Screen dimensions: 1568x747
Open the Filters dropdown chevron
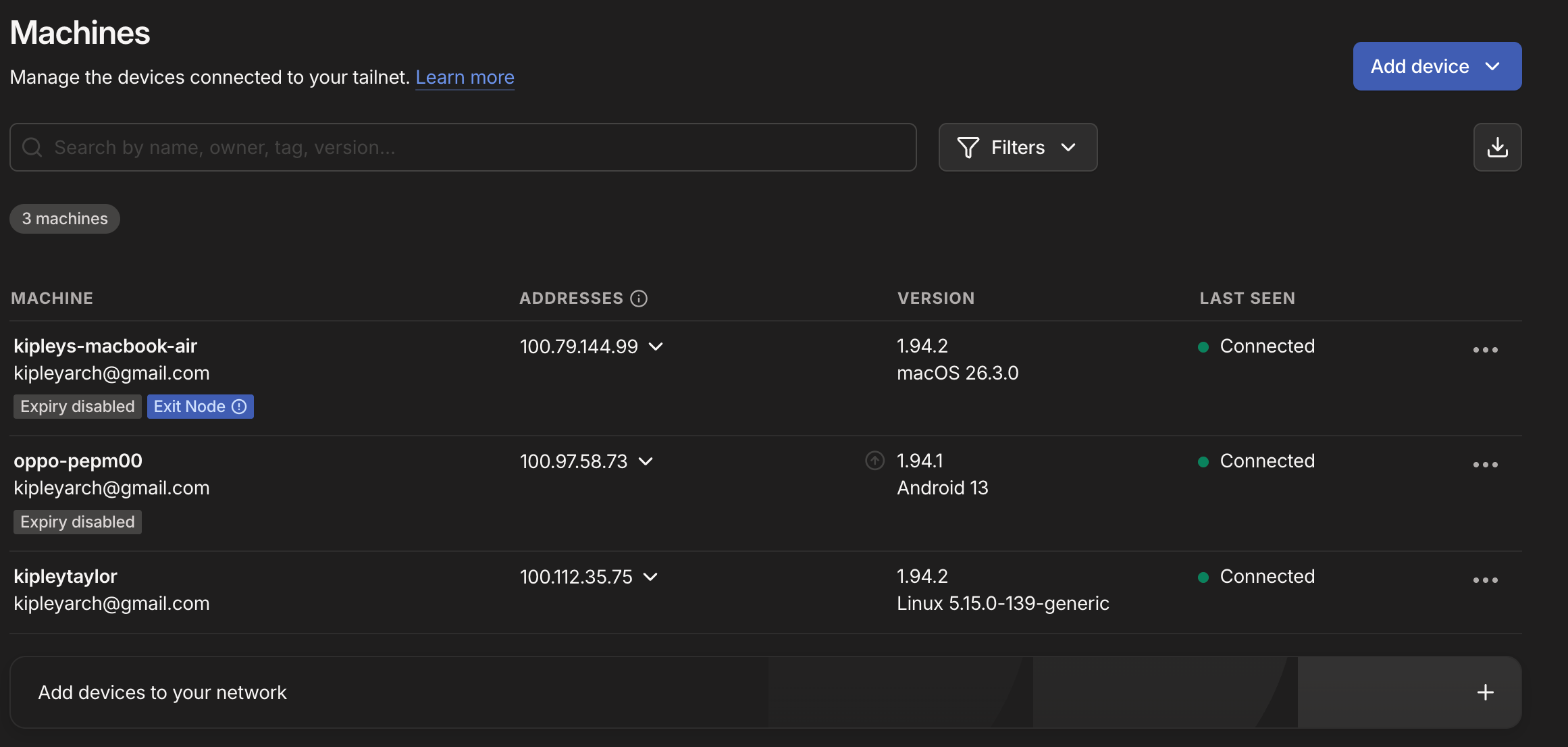(x=1068, y=147)
